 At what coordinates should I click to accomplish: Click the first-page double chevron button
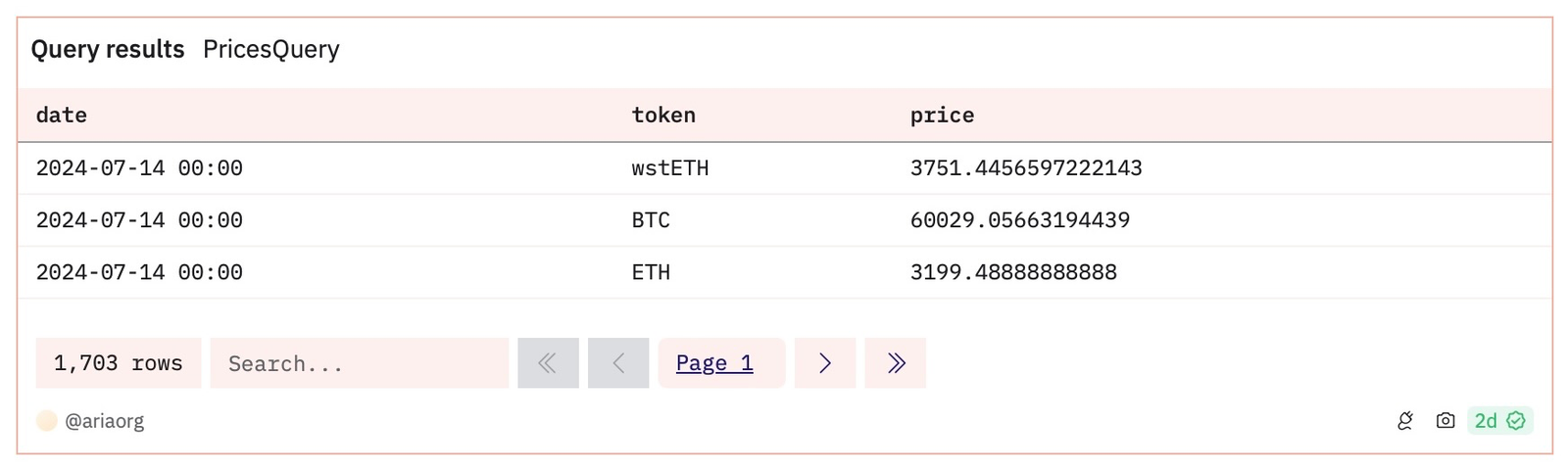click(548, 363)
